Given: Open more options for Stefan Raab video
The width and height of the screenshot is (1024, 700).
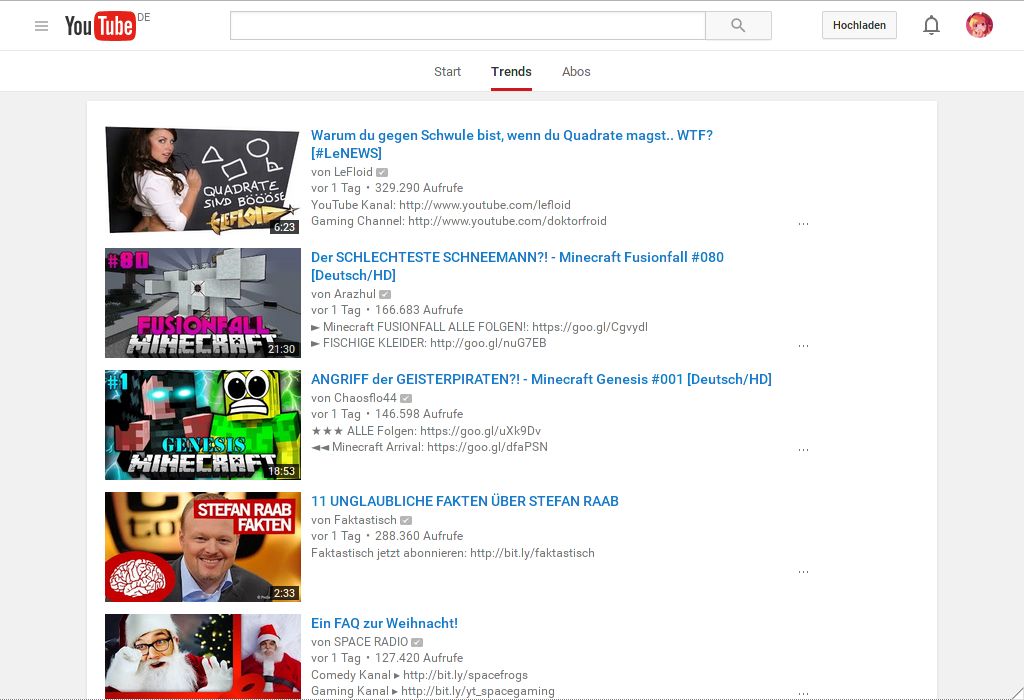Looking at the screenshot, I should [x=803, y=571].
